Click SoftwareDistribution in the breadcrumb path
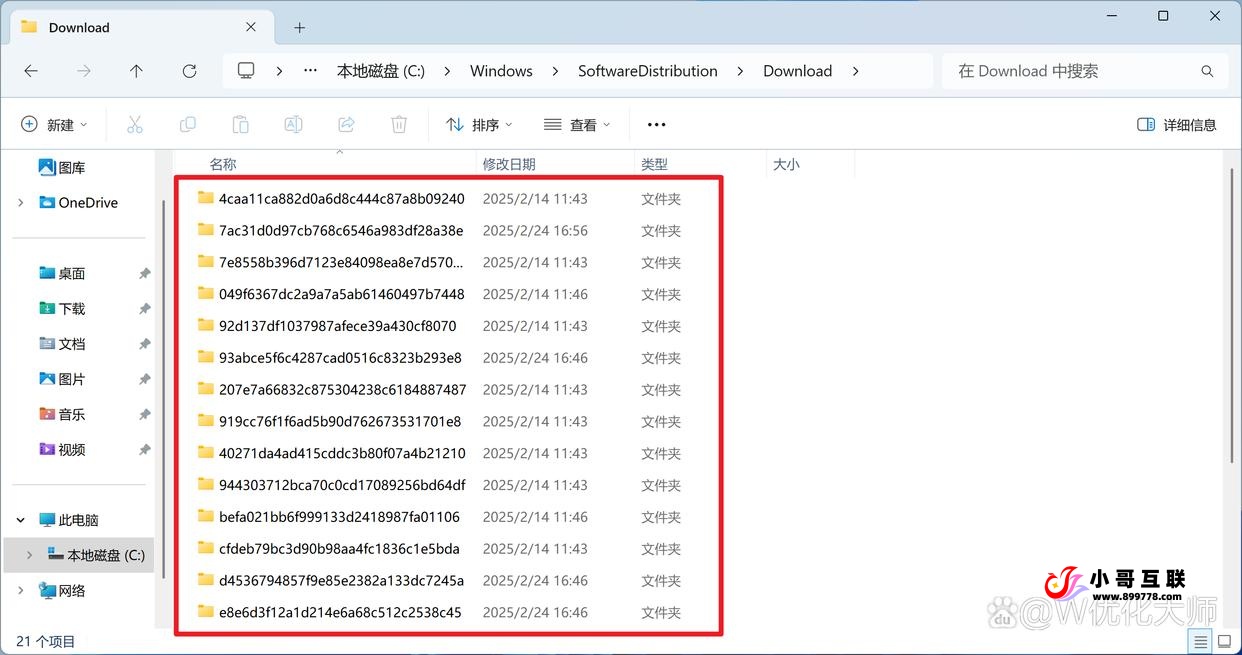The height and width of the screenshot is (655, 1242). click(x=647, y=70)
